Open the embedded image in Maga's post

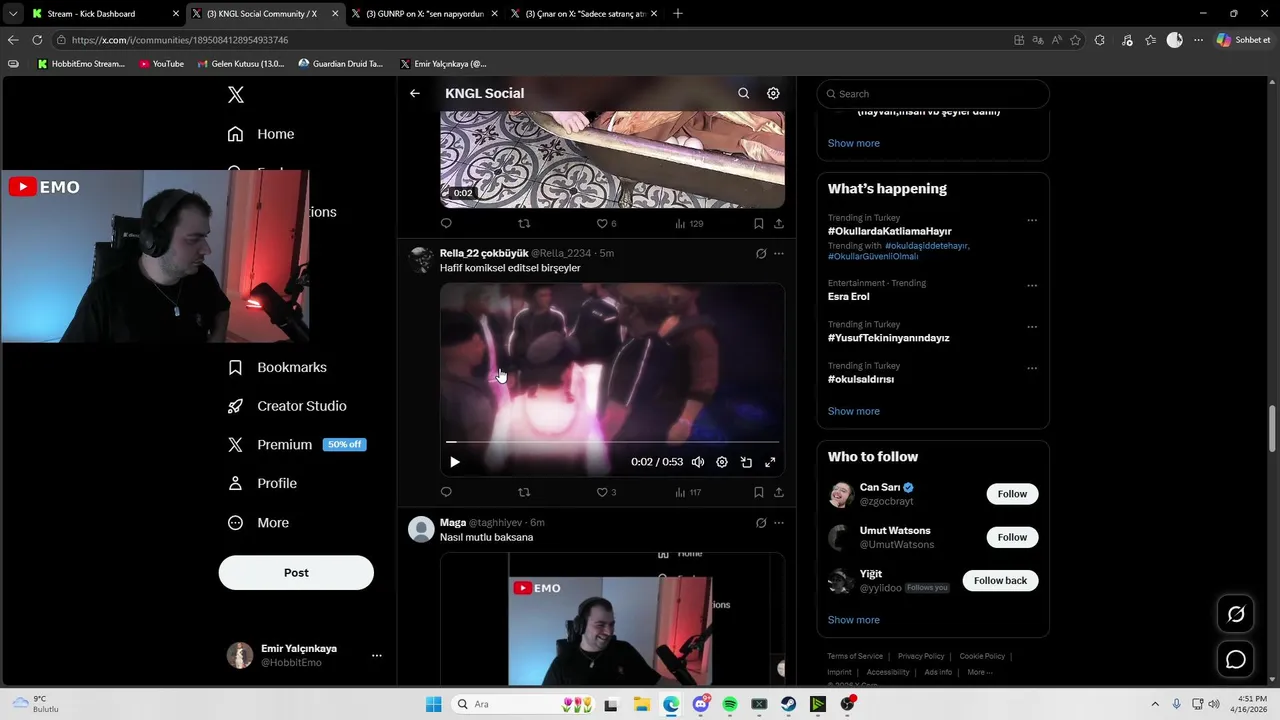[x=612, y=620]
